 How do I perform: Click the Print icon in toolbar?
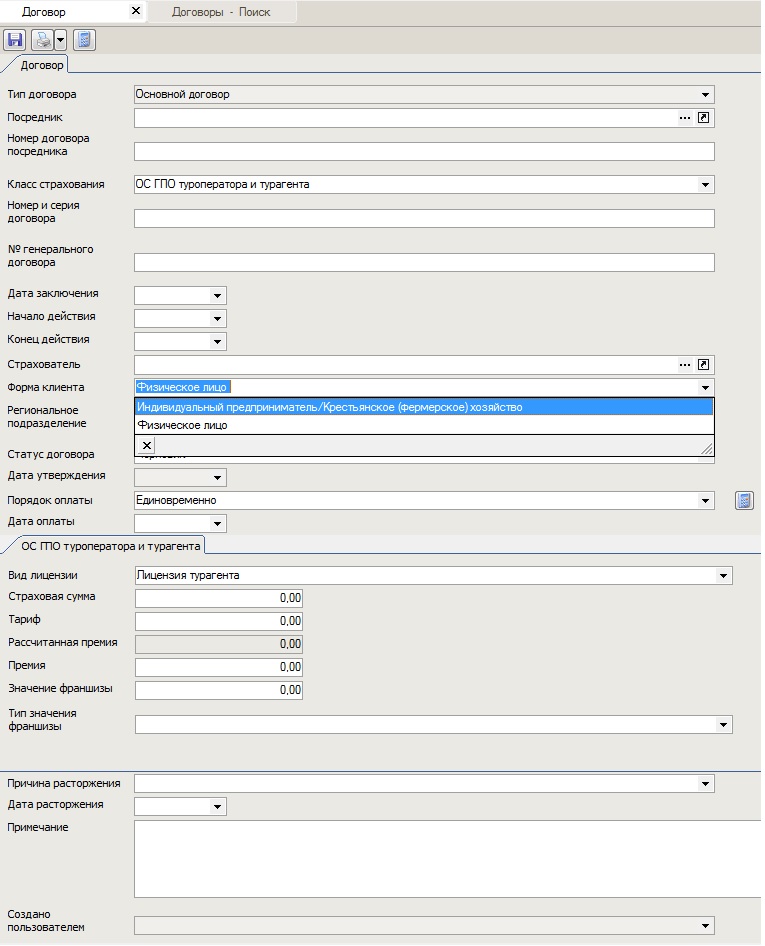[x=43, y=40]
